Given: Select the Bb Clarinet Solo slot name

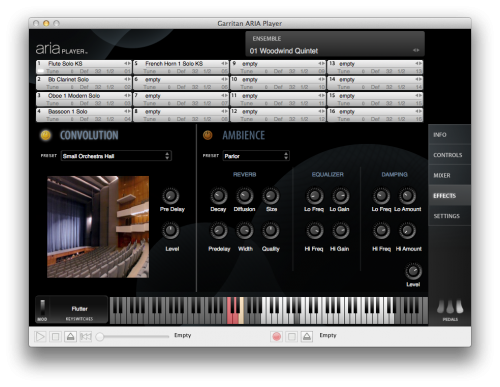Looking at the screenshot, I should (x=68, y=79).
